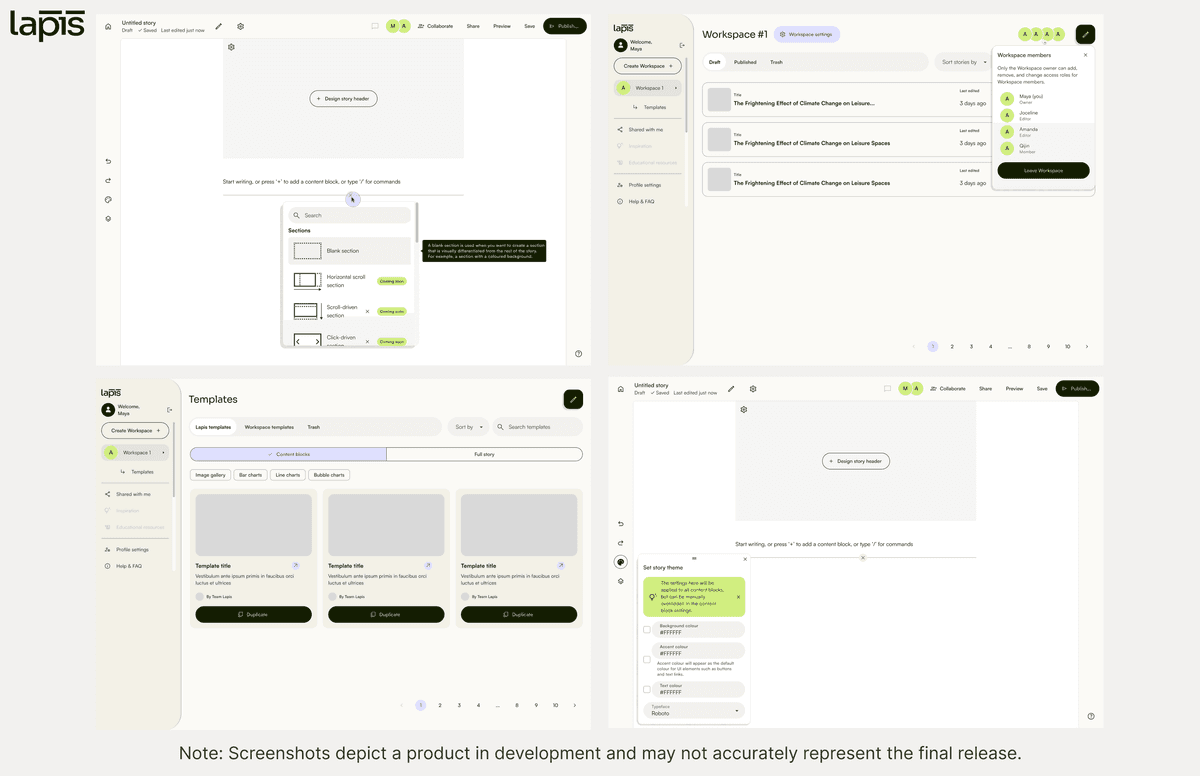
Task: Open the Typeface Roboto dropdown
Action: tap(695, 711)
